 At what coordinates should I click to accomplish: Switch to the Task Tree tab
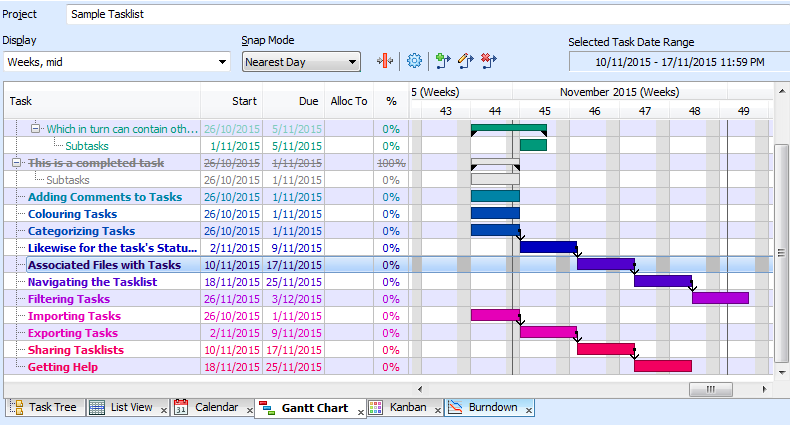pos(46,407)
